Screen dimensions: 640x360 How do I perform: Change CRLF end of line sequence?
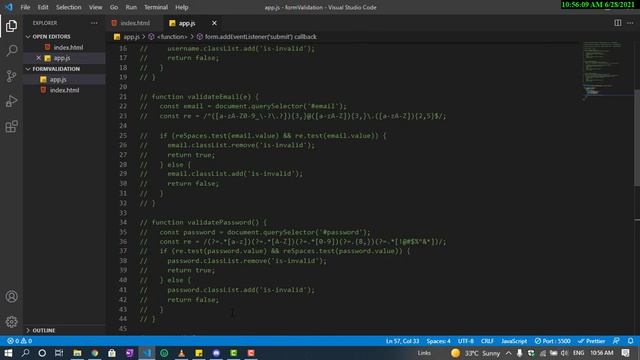(487, 341)
